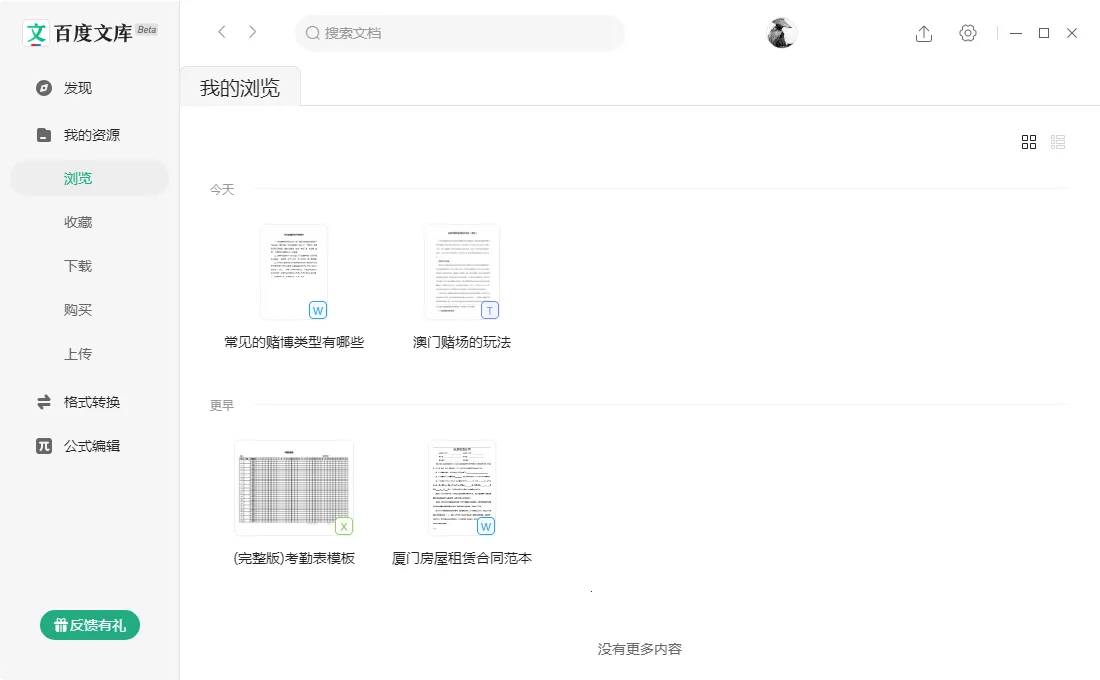Select the 浏览 sidebar menu item

point(78,177)
